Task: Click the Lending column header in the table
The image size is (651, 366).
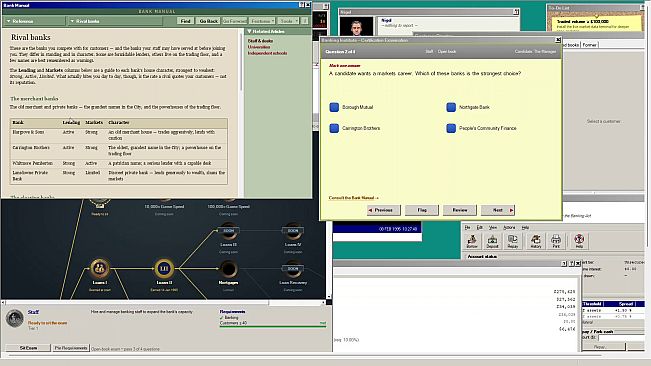Action: pos(71,122)
